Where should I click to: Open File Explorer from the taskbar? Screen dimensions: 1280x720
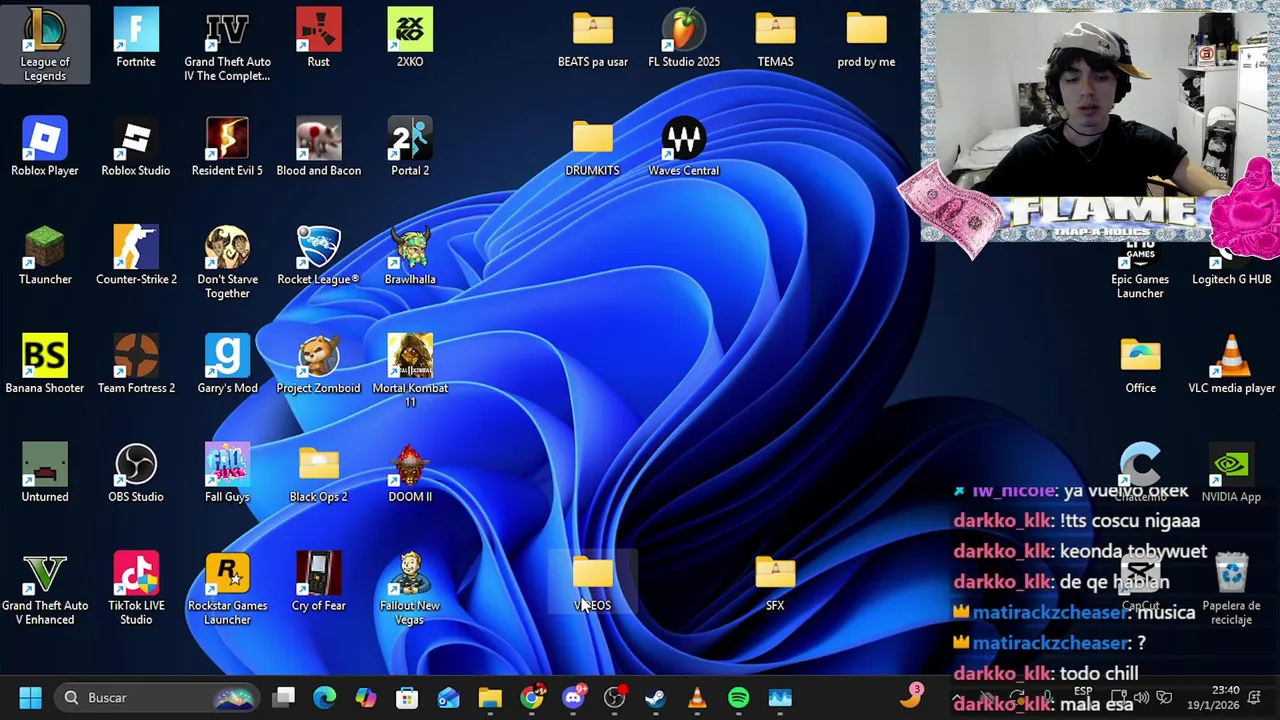[490, 697]
